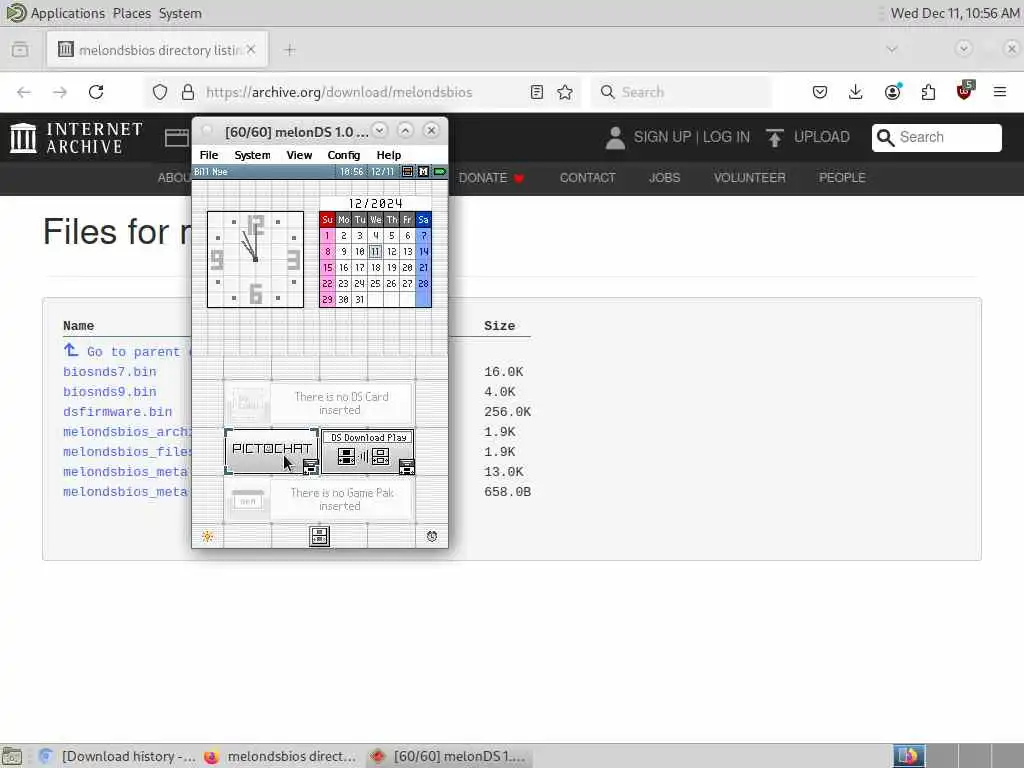1024x768 pixels.
Task: Click the site padlock icon
Action: click(188, 92)
